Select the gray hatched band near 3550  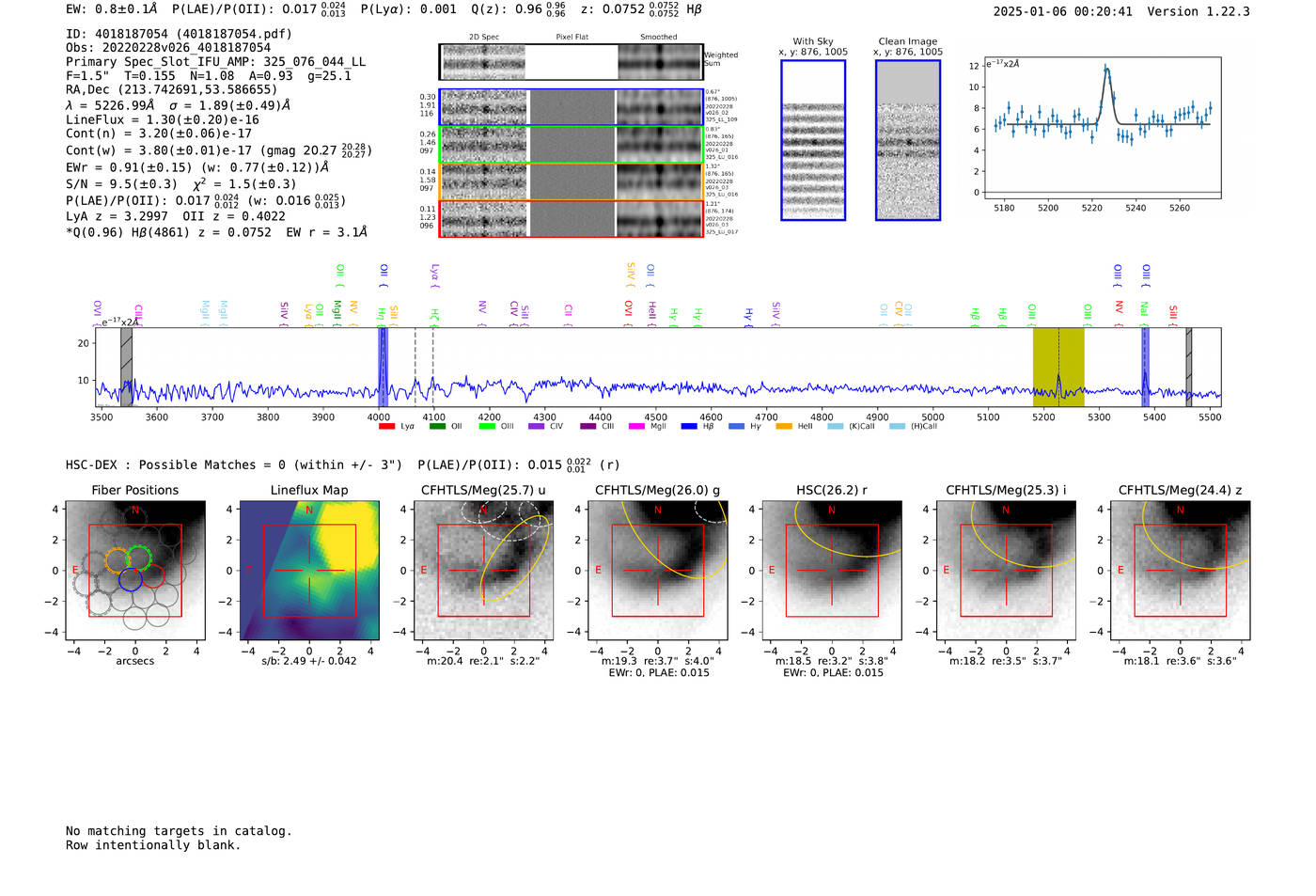pyautogui.click(x=126, y=367)
